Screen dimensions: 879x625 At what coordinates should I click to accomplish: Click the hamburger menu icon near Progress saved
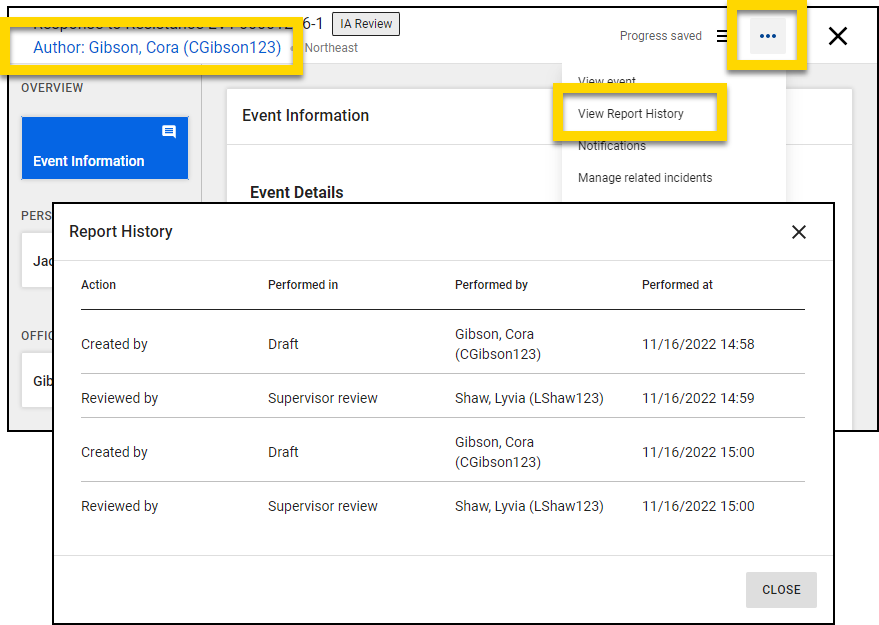tap(723, 35)
